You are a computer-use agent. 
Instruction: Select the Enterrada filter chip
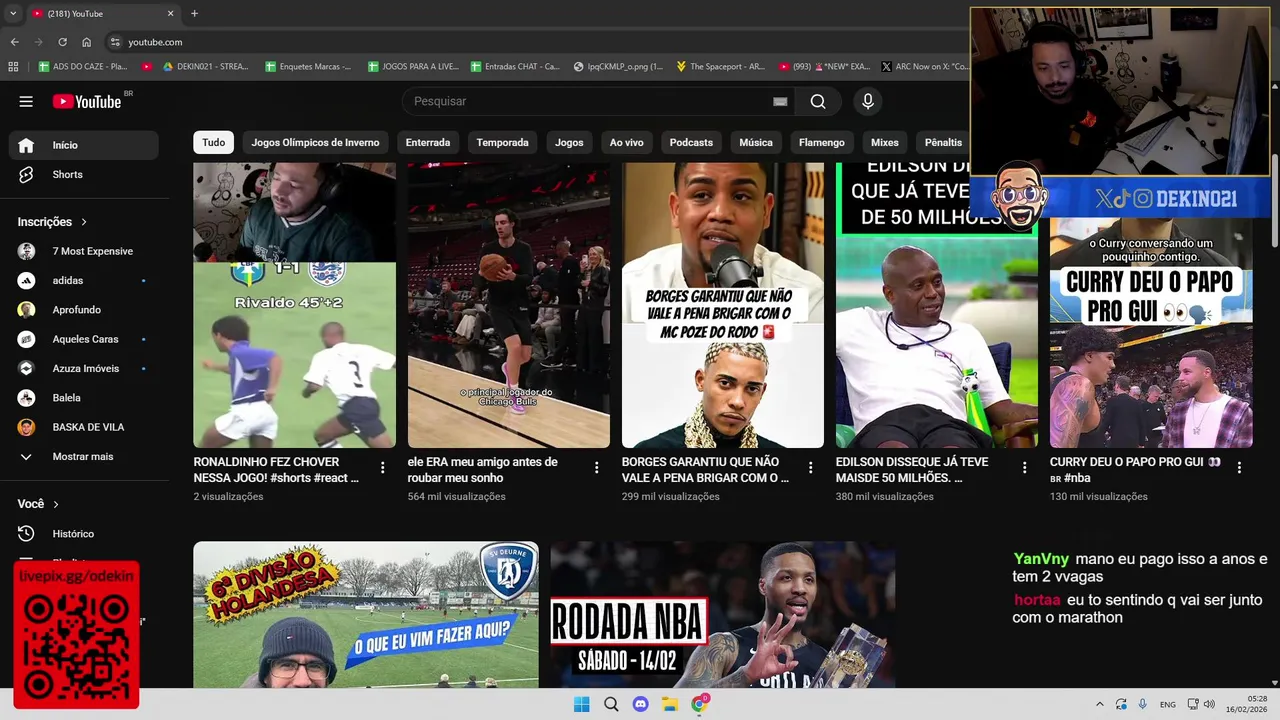click(428, 142)
